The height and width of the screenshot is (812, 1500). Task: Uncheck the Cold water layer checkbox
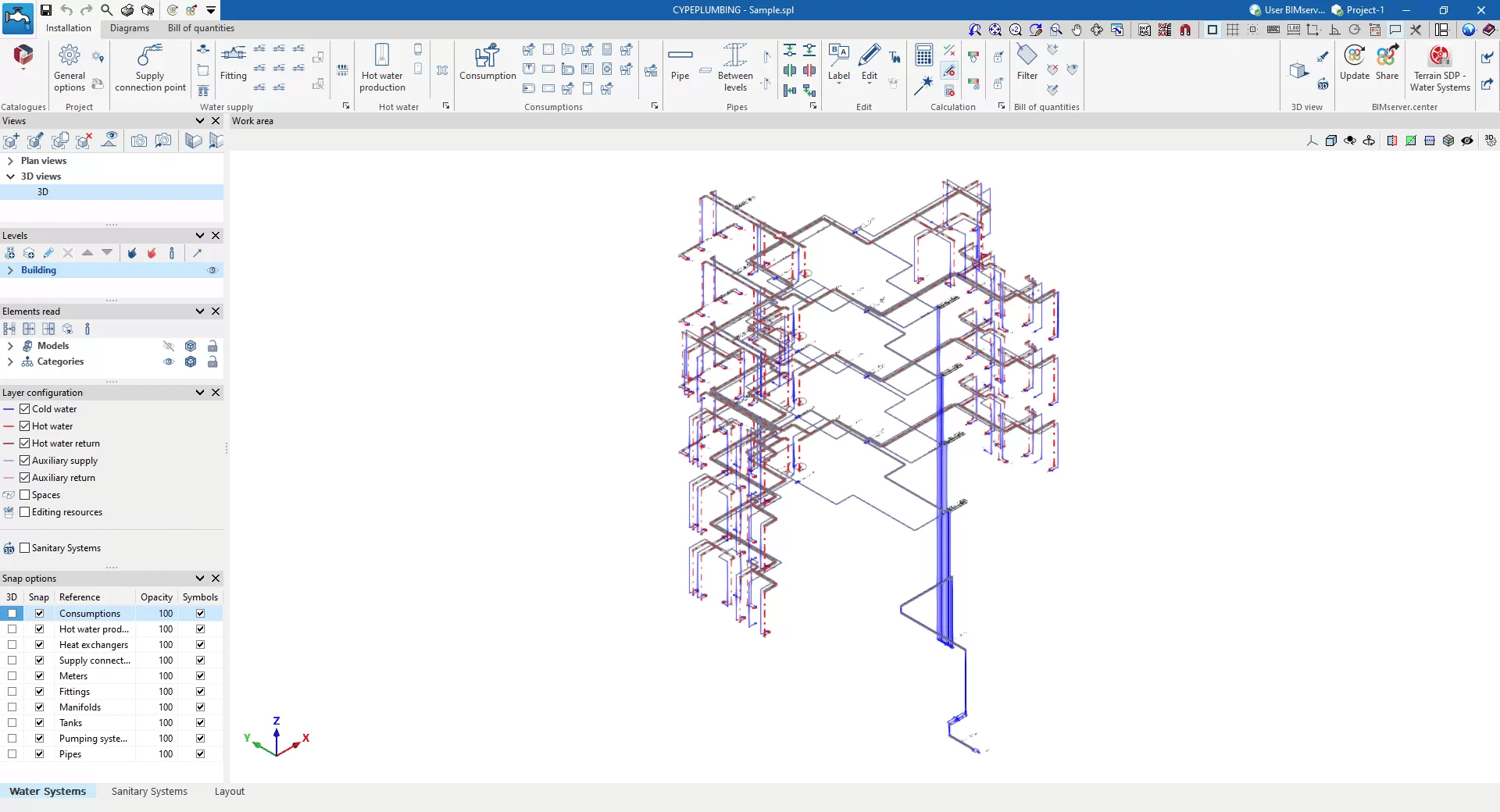25,409
